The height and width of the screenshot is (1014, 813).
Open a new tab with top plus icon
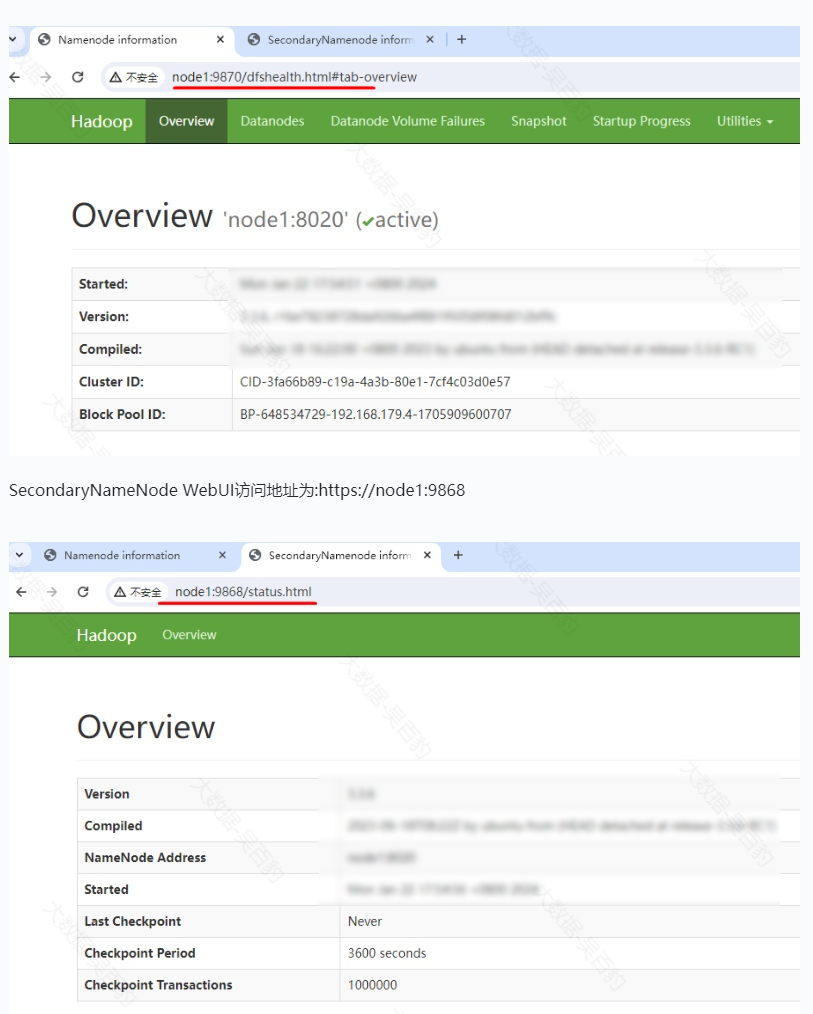click(x=461, y=39)
